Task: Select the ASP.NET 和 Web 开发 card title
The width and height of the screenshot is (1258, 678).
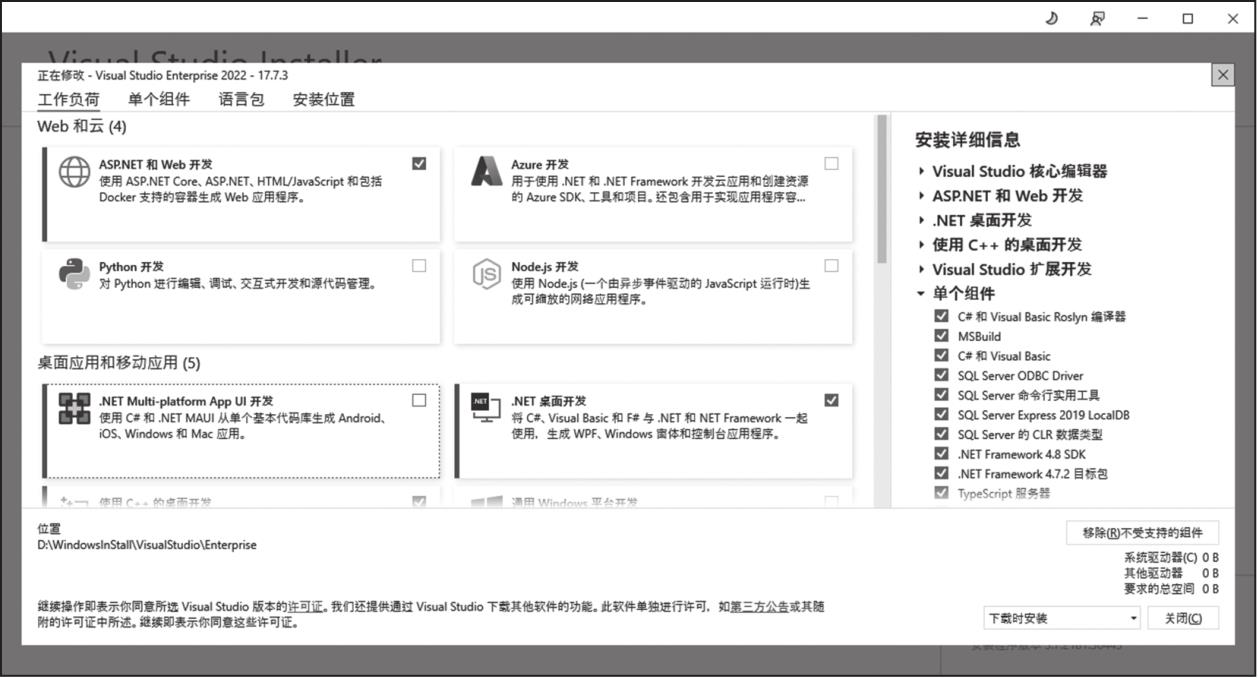Action: [x=155, y=164]
